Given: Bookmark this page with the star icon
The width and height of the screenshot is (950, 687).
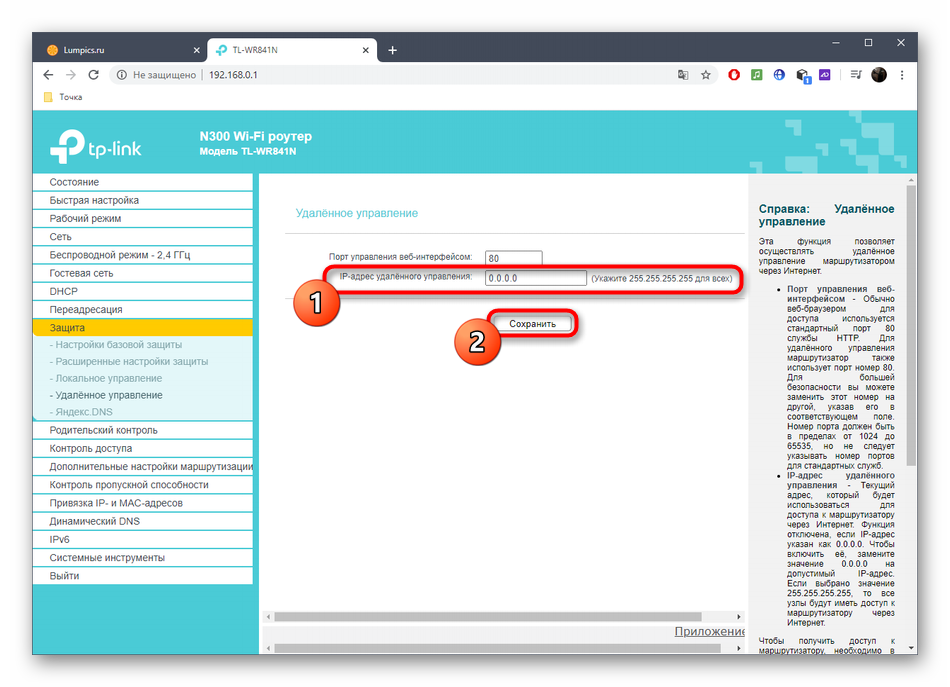Looking at the screenshot, I should [706, 75].
